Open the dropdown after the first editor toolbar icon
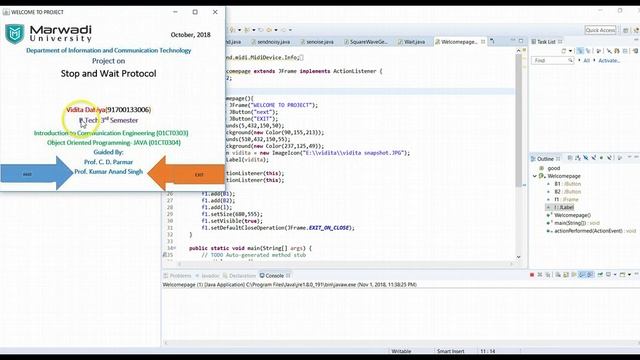The image size is (640, 360). [x=239, y=30]
